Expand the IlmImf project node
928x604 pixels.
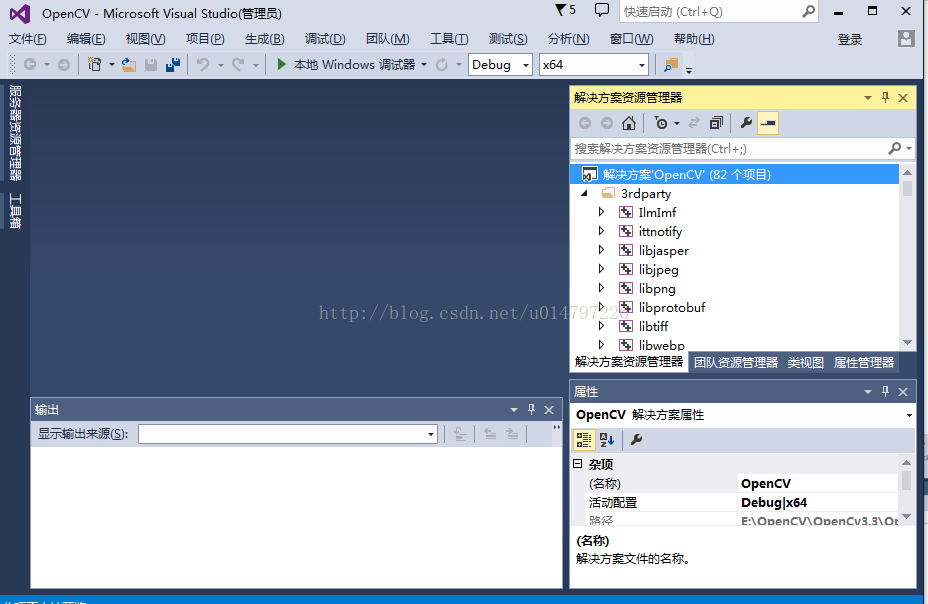click(x=601, y=212)
